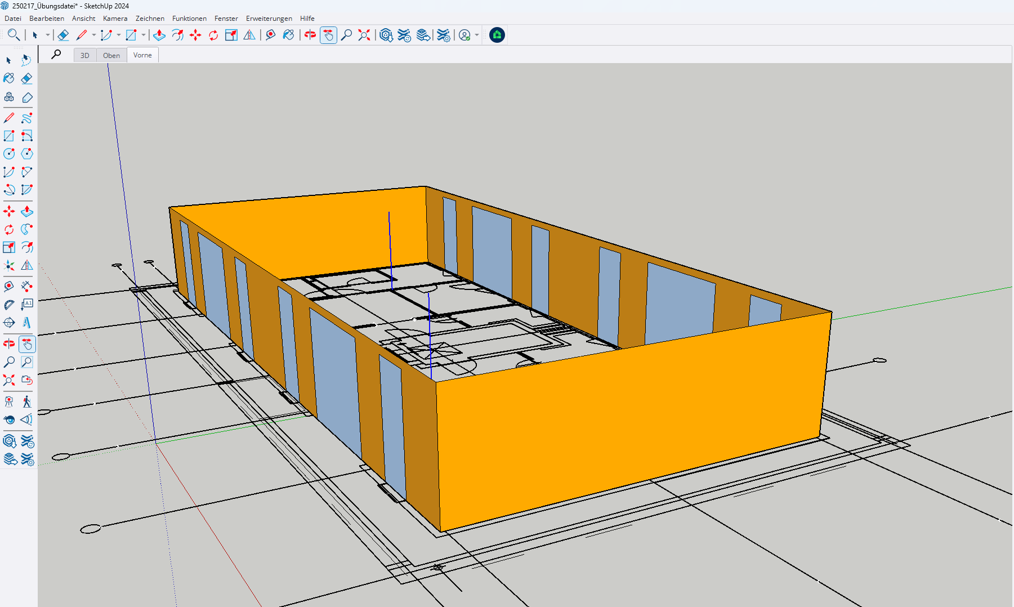The width and height of the screenshot is (1014, 607).
Task: Expand the Line tool dropdown arrow
Action: 93,35
